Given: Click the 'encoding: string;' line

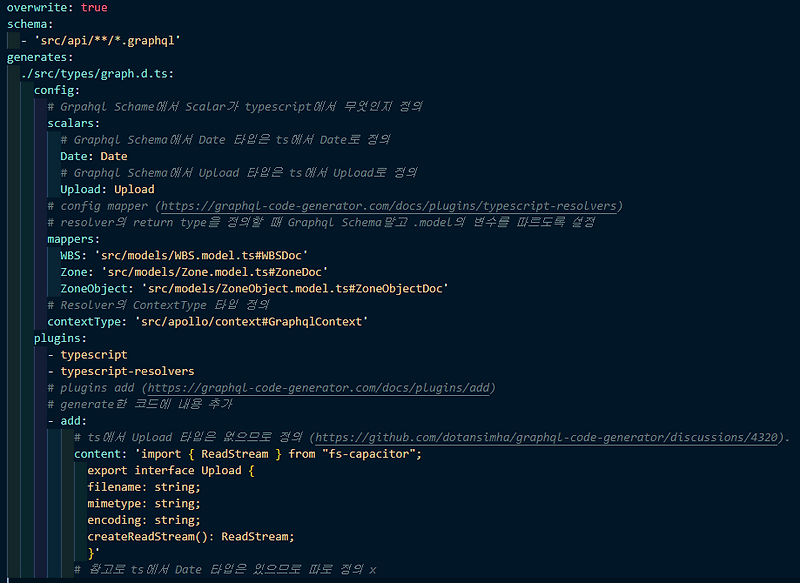Looking at the screenshot, I should tap(144, 520).
